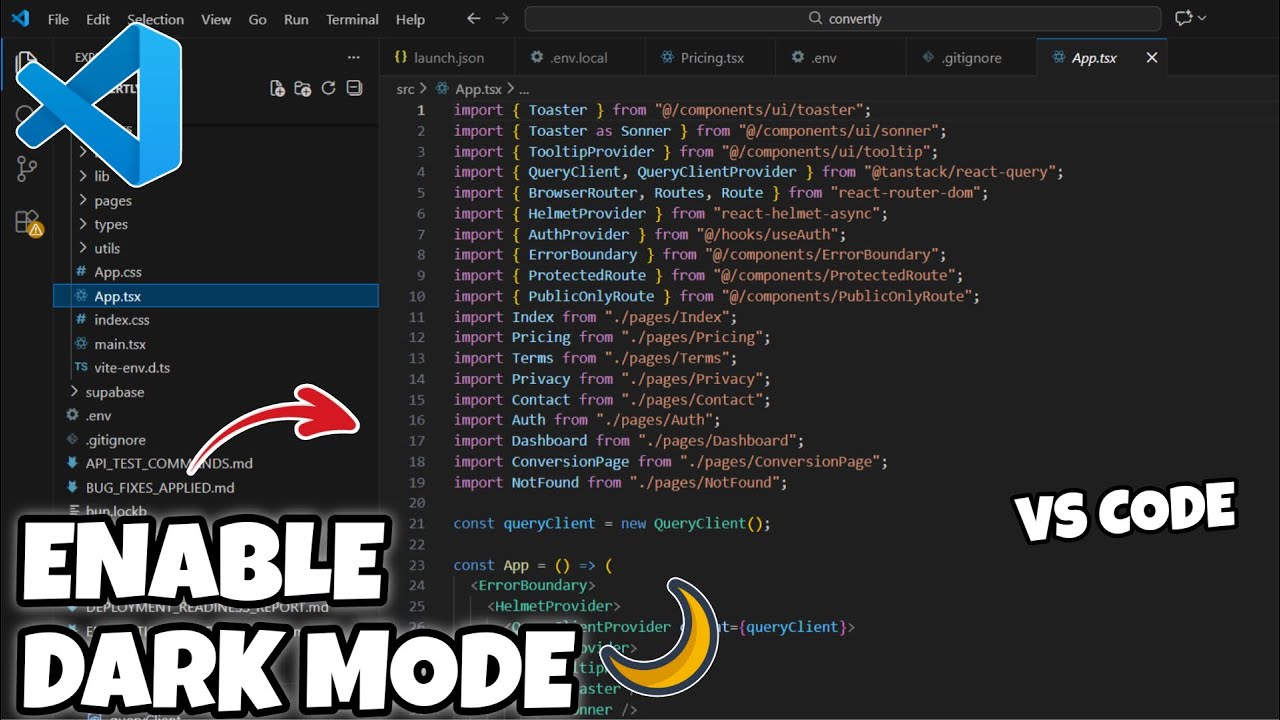
Task: Open the Source Control view
Action: [27, 168]
